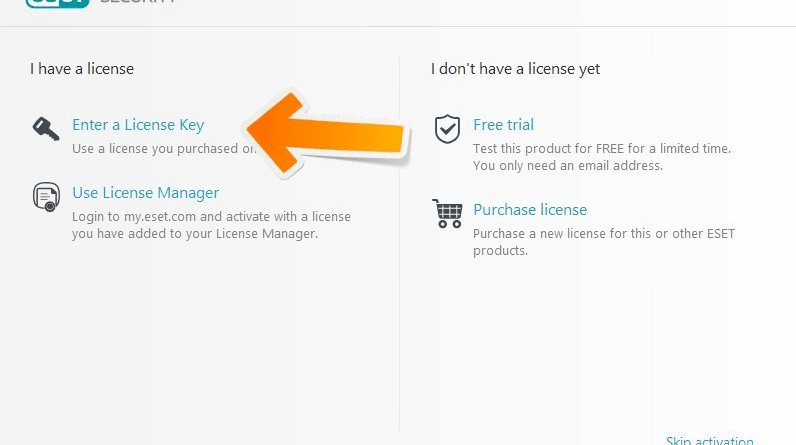
Task: Click the 'I have a license' heading
Action: click(82, 69)
